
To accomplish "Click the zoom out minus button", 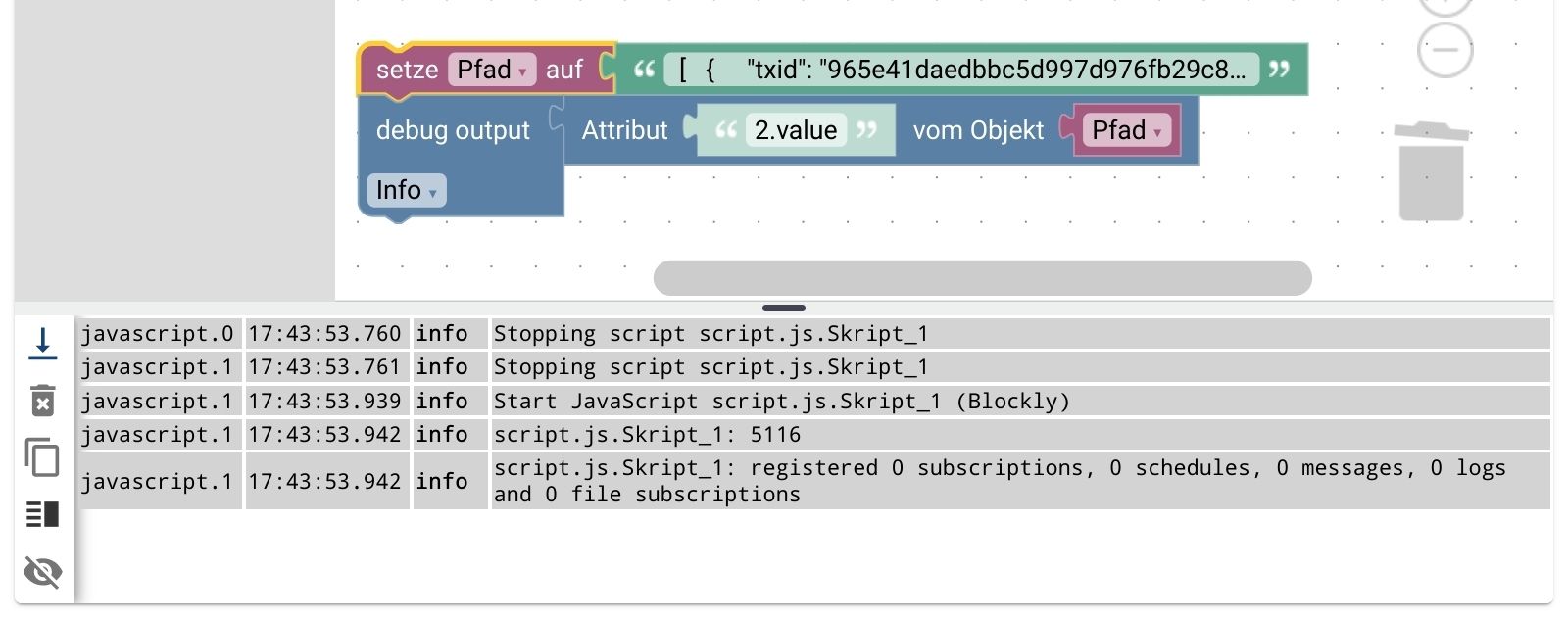I will coord(1445,49).
